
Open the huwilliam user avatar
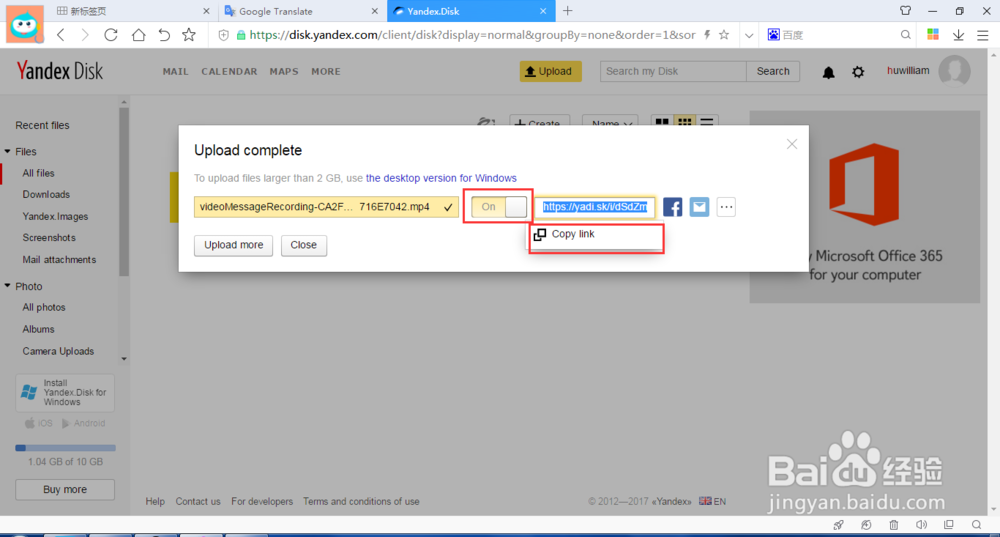(x=954, y=71)
